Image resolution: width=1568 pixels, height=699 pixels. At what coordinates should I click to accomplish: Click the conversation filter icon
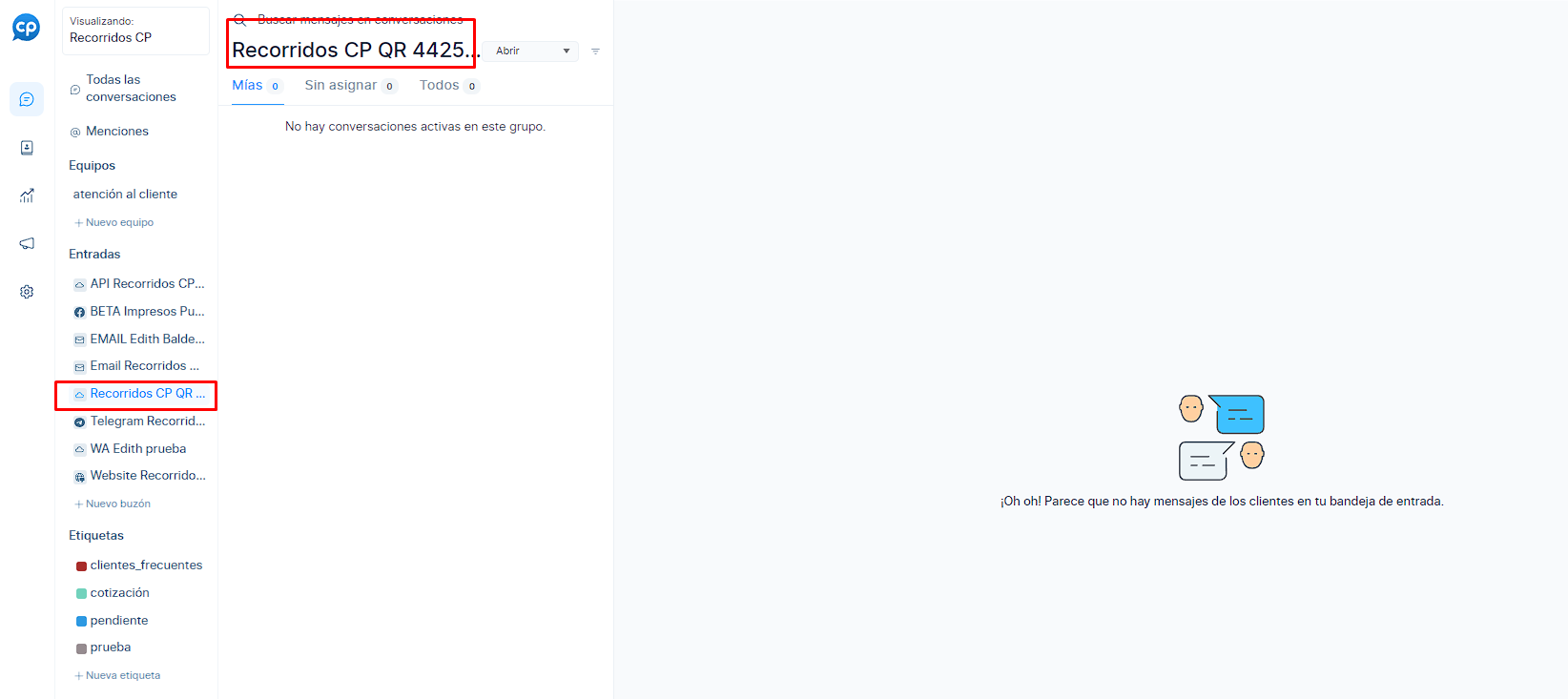point(595,51)
